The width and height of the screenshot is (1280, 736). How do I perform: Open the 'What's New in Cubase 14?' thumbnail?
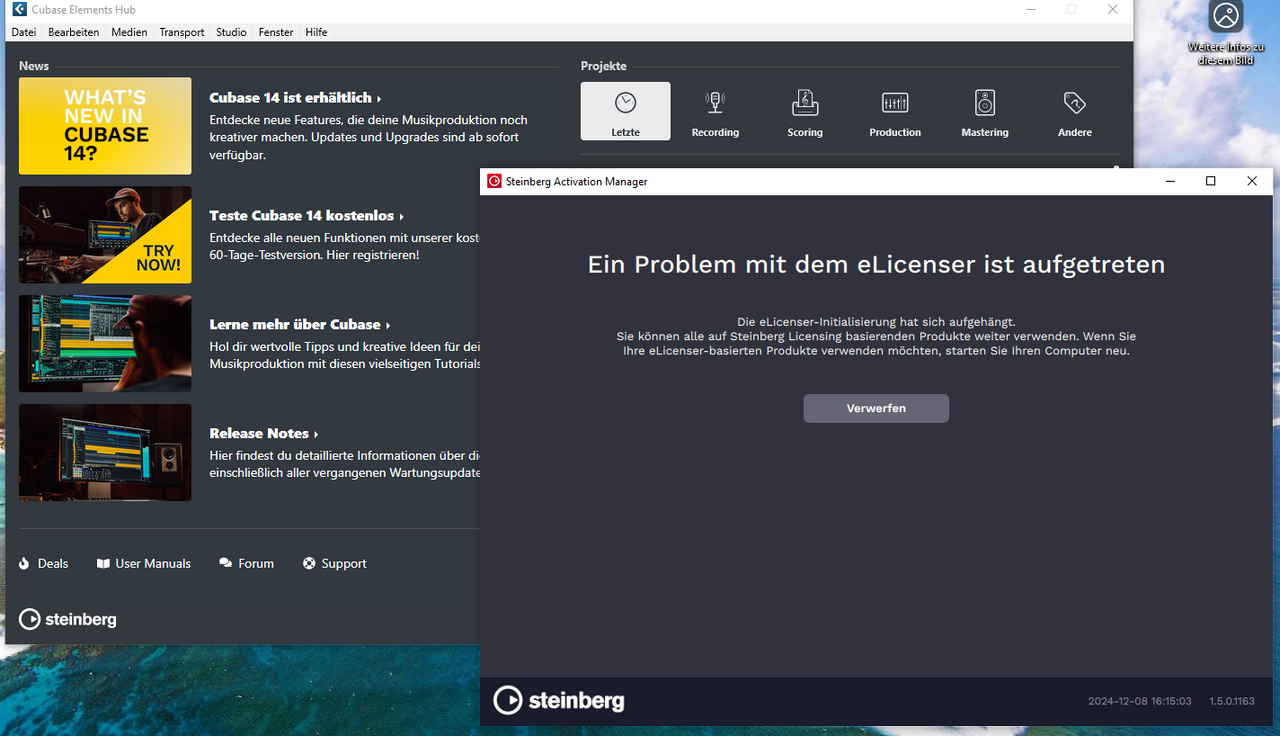coord(105,126)
